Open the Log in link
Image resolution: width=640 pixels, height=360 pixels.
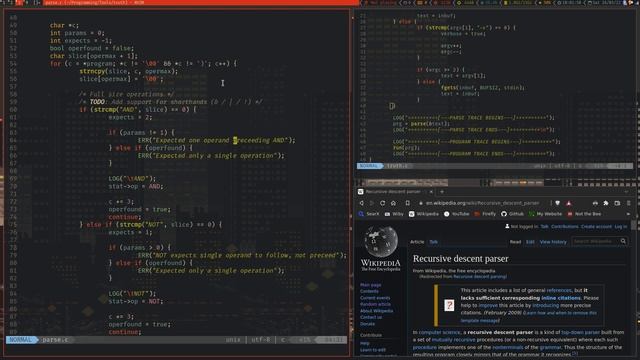620,227
